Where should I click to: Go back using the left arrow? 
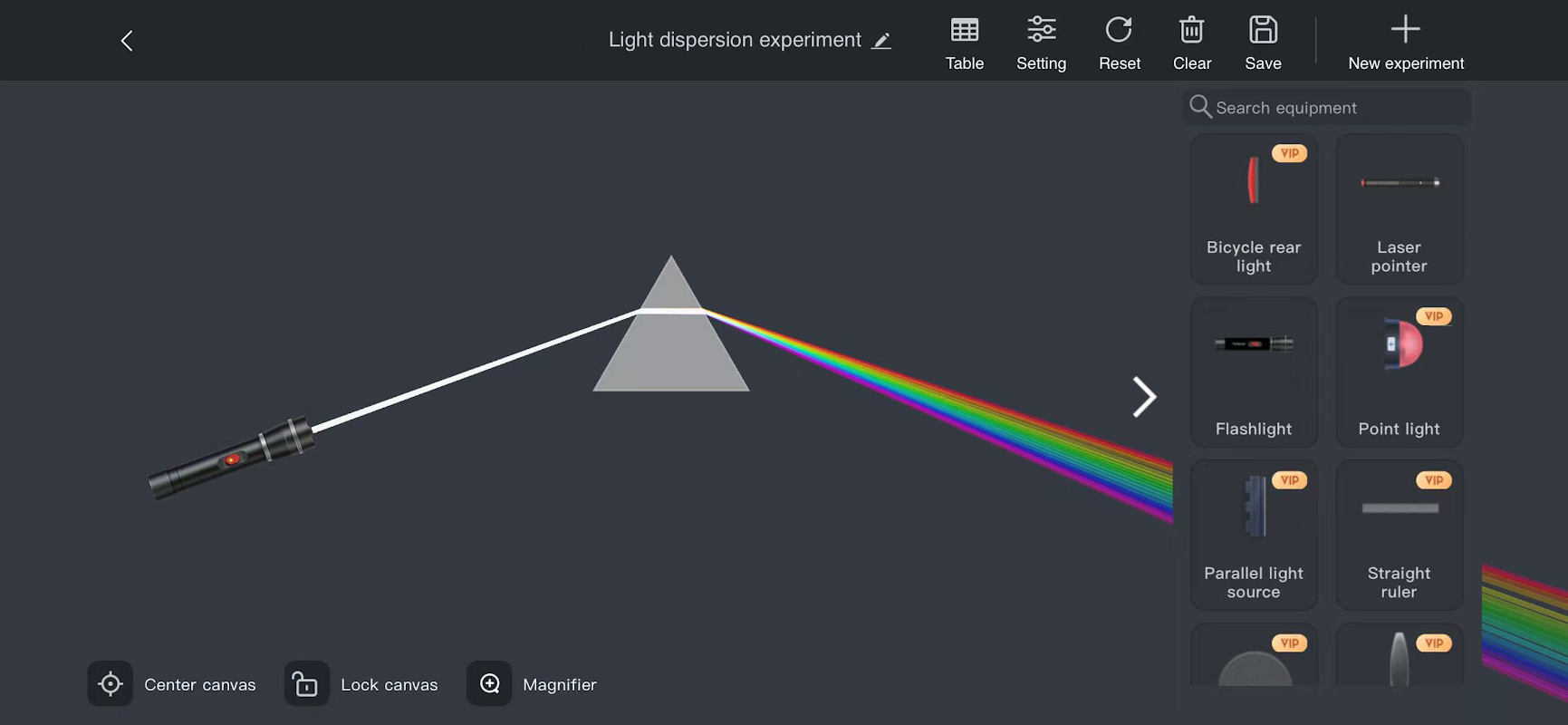[127, 41]
